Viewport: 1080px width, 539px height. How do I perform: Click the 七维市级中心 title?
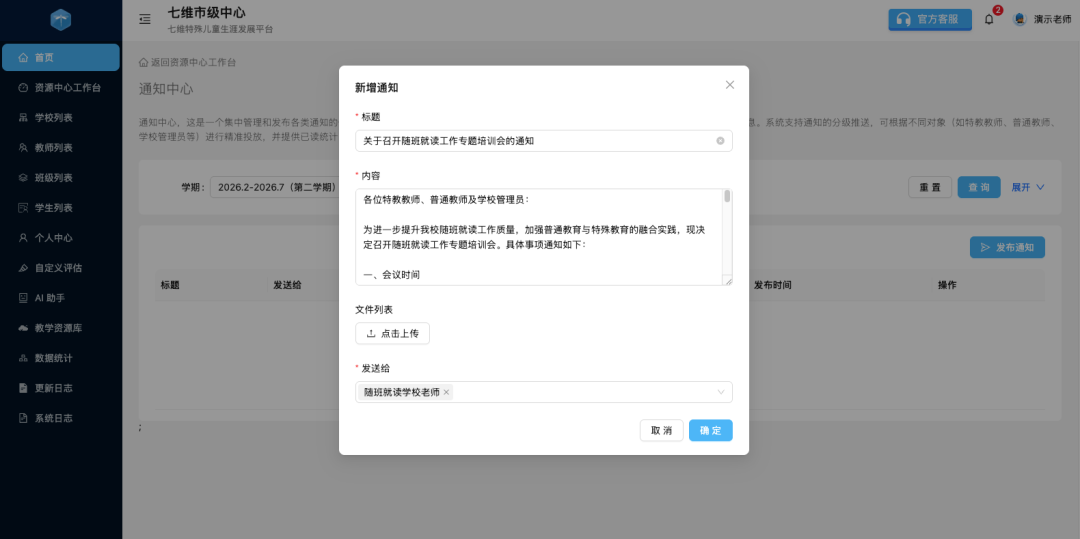[x=207, y=12]
